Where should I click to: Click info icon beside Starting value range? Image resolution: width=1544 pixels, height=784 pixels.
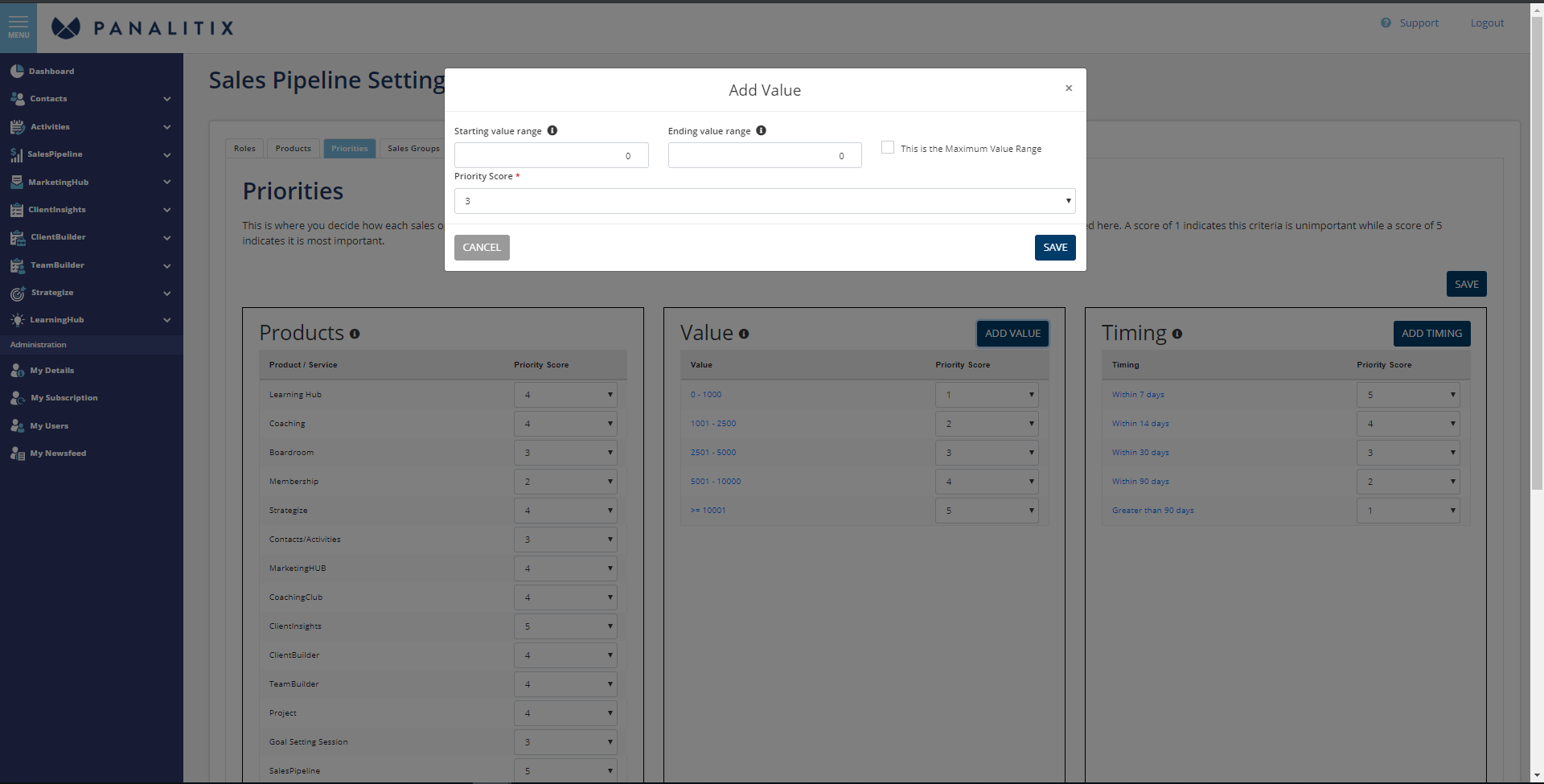point(552,130)
